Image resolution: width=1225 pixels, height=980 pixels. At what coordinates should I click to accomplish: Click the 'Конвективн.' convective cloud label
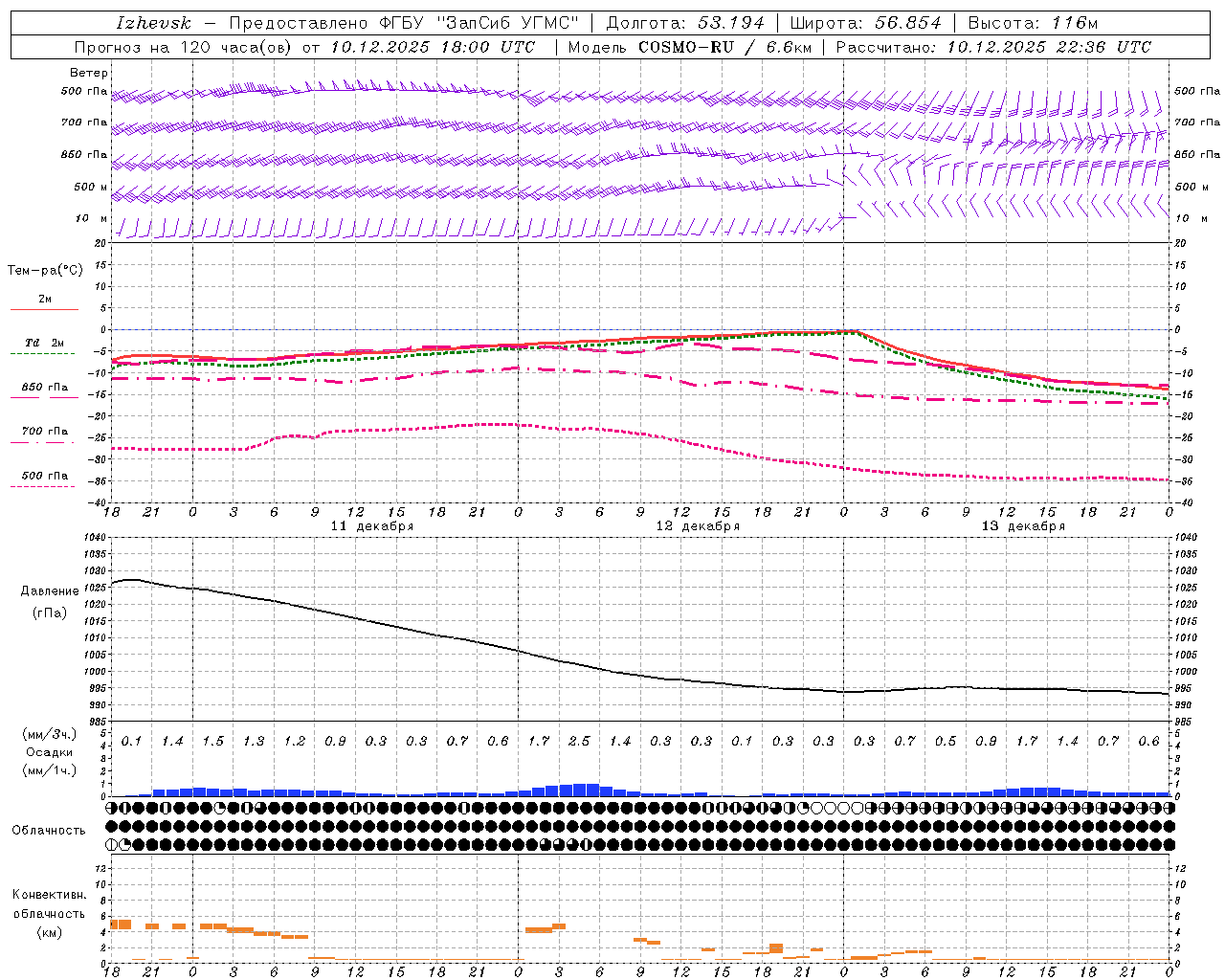(x=50, y=895)
